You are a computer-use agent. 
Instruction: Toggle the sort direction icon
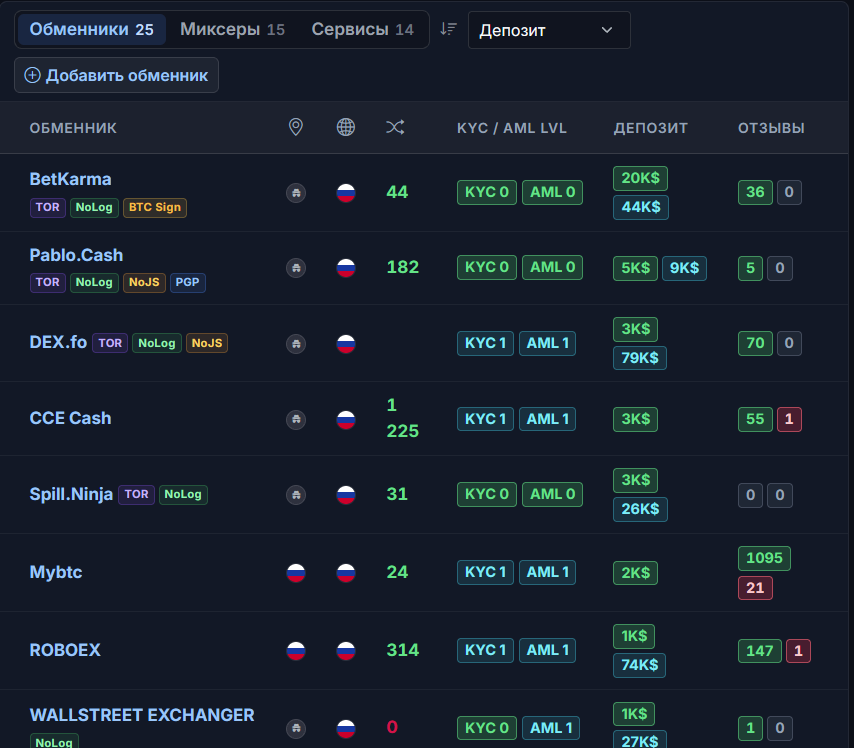click(448, 29)
